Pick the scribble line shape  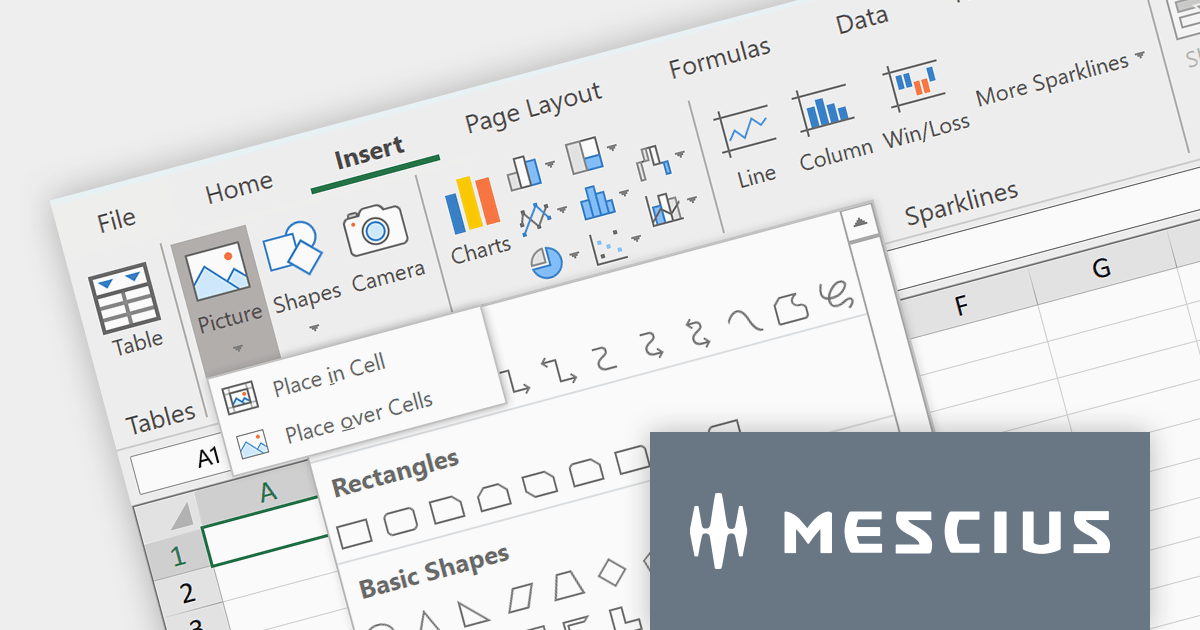click(x=835, y=293)
